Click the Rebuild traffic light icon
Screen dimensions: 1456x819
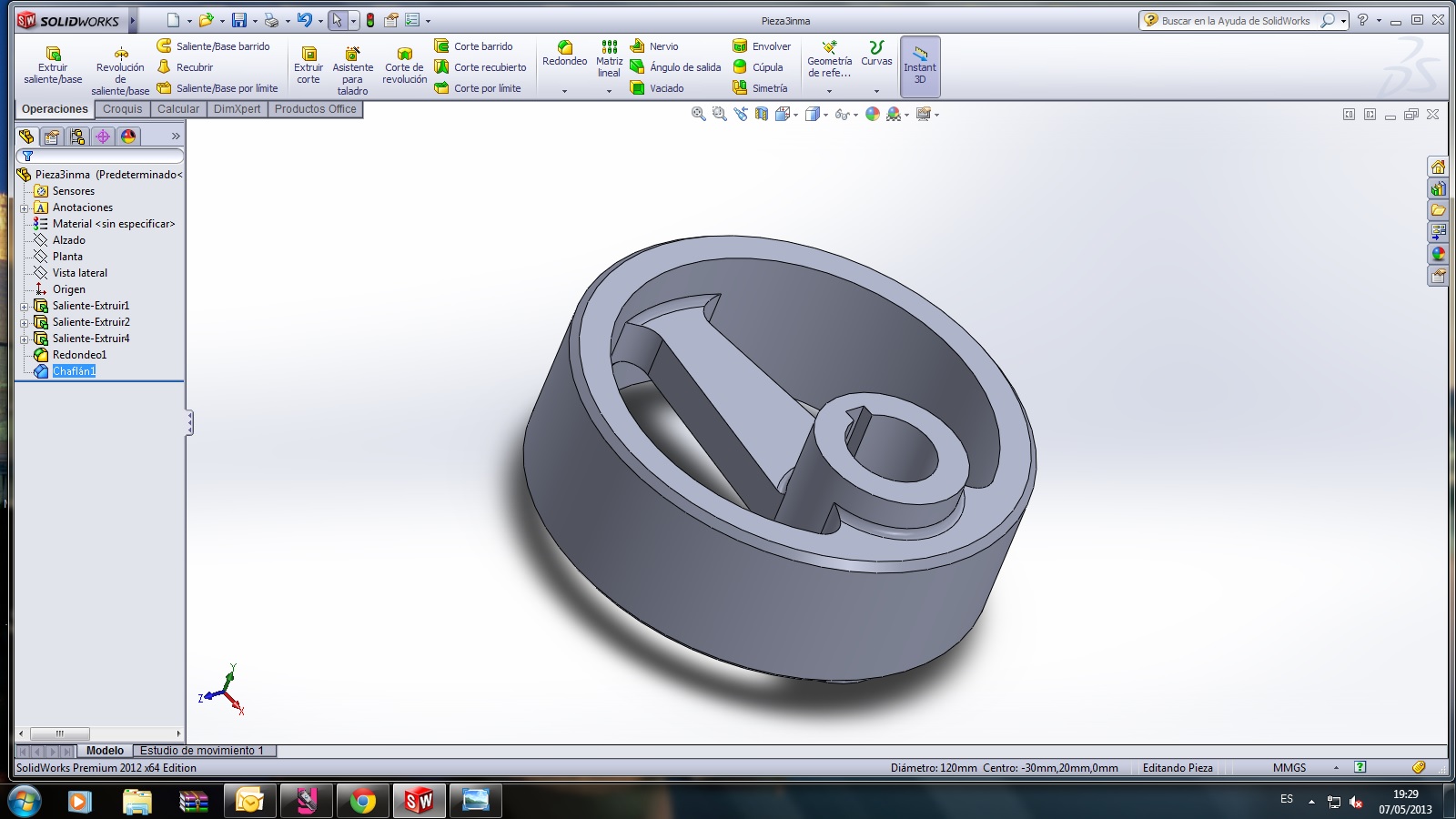coord(370,20)
